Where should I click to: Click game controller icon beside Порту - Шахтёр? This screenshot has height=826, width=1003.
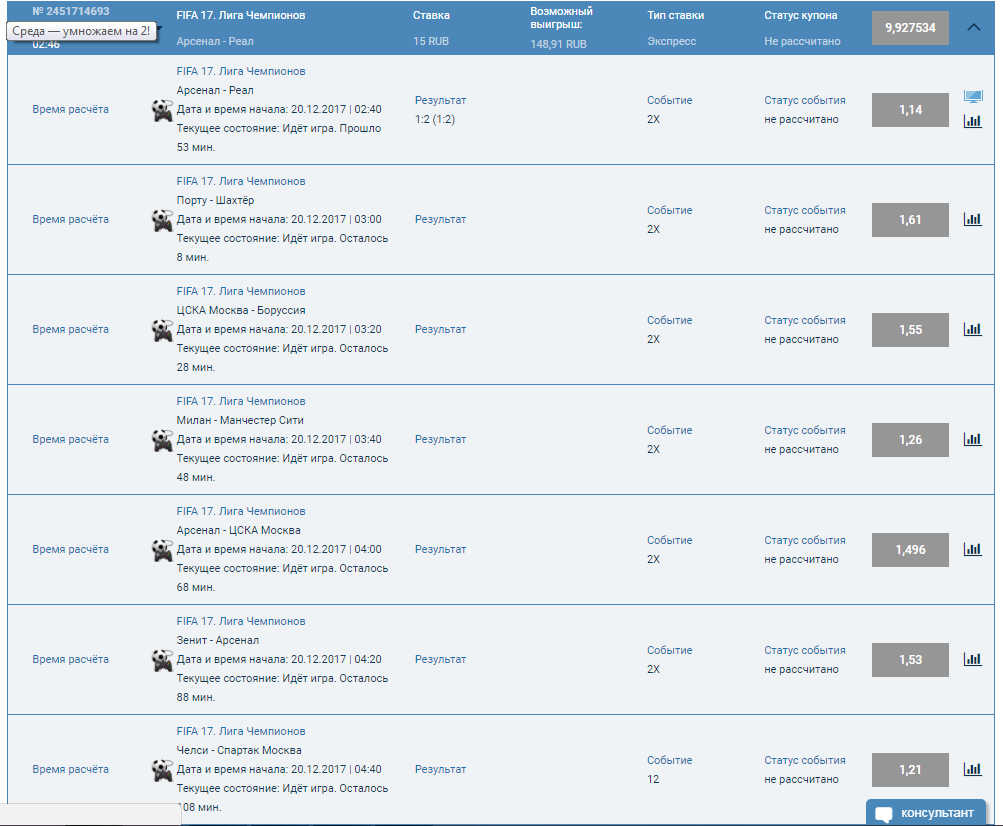tap(162, 220)
